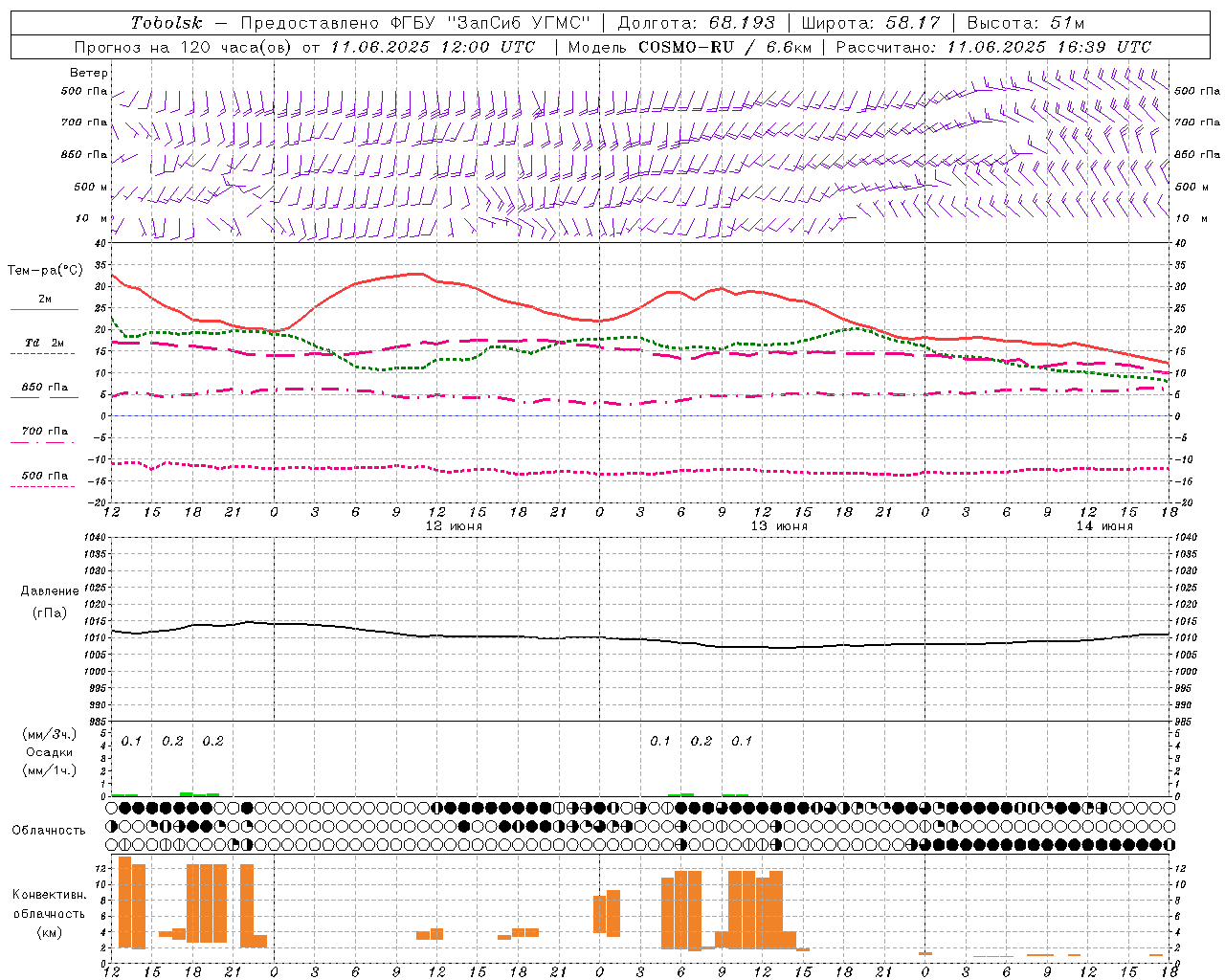
Task: Click the "Широта: 58.17" header field
Action: [x=871, y=23]
